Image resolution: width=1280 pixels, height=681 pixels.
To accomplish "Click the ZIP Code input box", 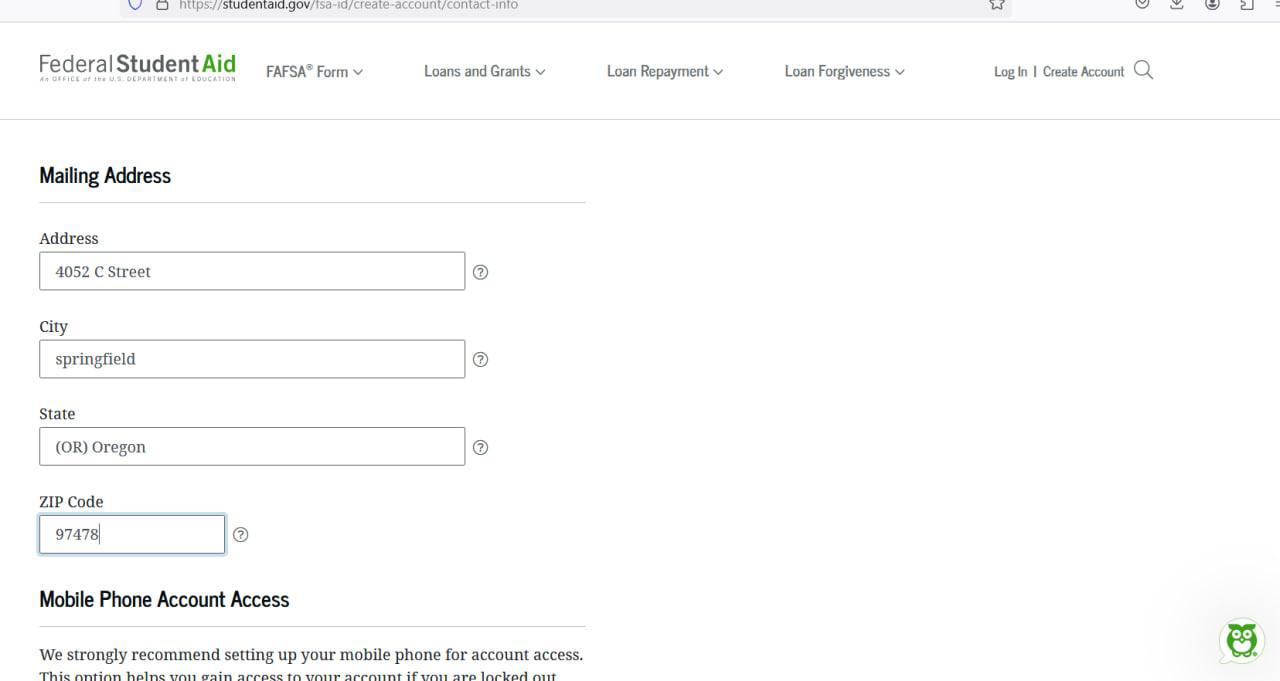I will (132, 535).
